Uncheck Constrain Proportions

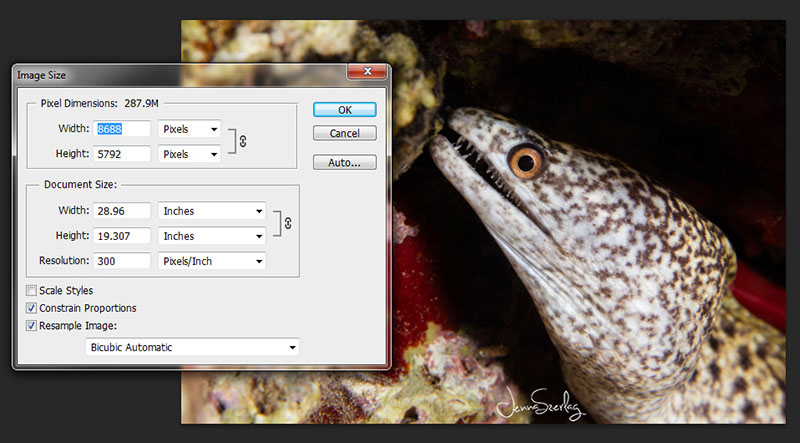31,308
